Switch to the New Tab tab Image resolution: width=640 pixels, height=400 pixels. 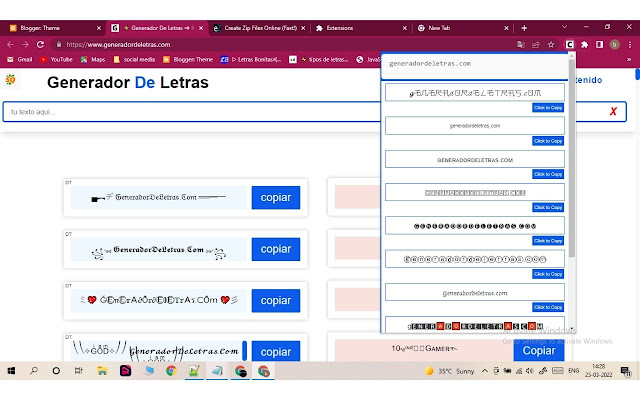click(462, 28)
